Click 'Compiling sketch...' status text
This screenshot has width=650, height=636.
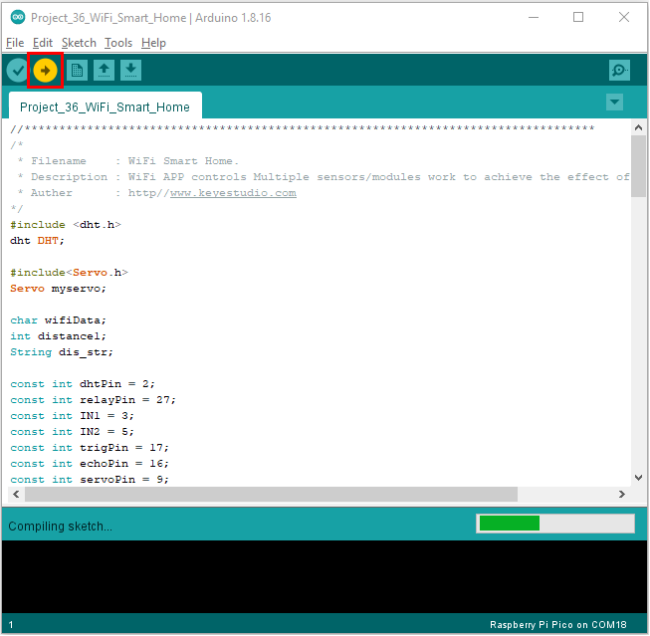coord(60,527)
